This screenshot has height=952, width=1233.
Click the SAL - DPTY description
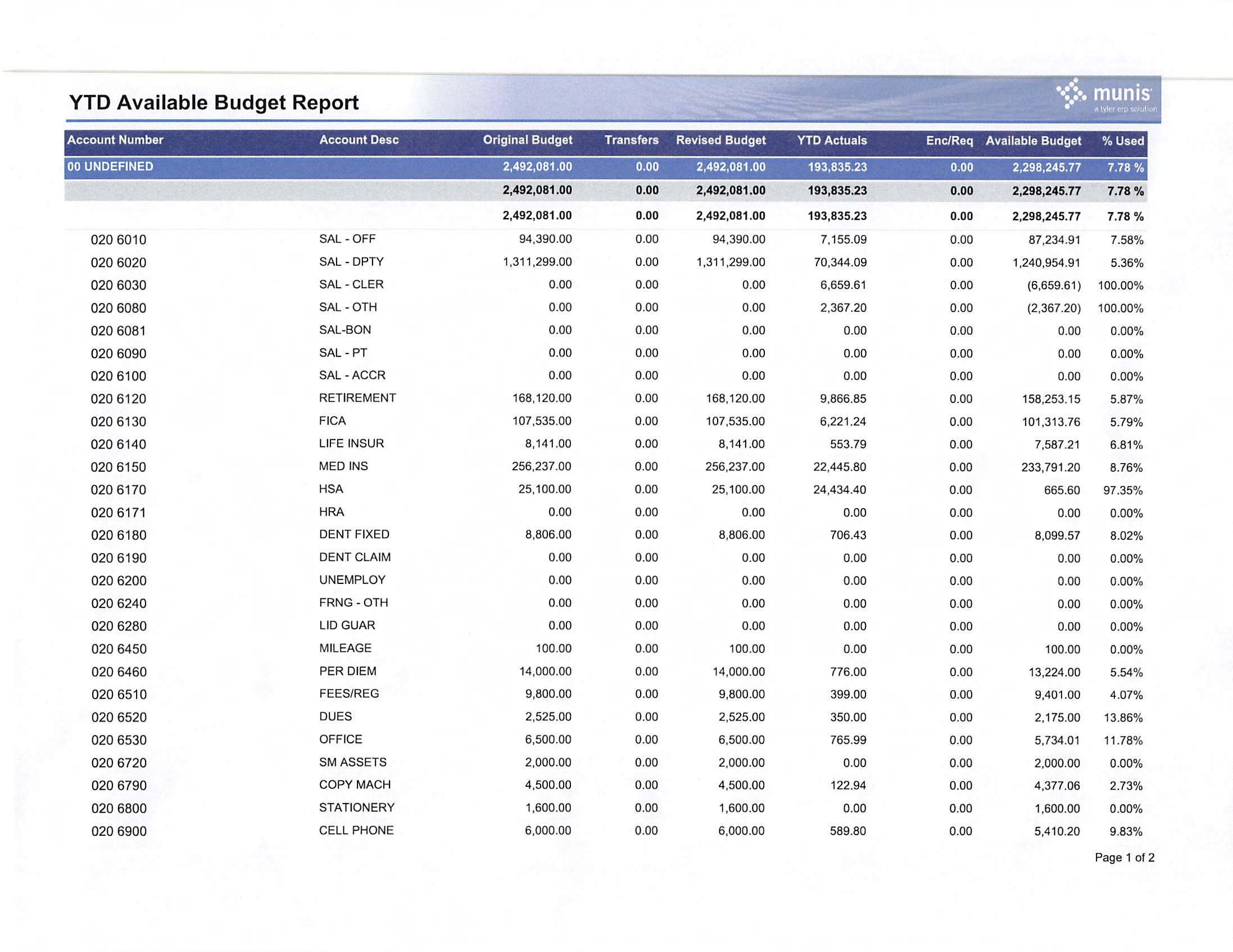[x=351, y=261]
